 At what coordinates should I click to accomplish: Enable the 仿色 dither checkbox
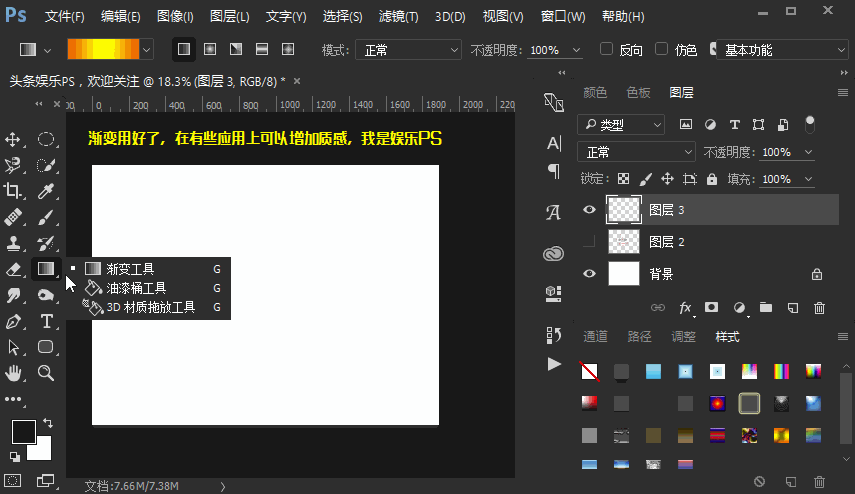pos(661,49)
